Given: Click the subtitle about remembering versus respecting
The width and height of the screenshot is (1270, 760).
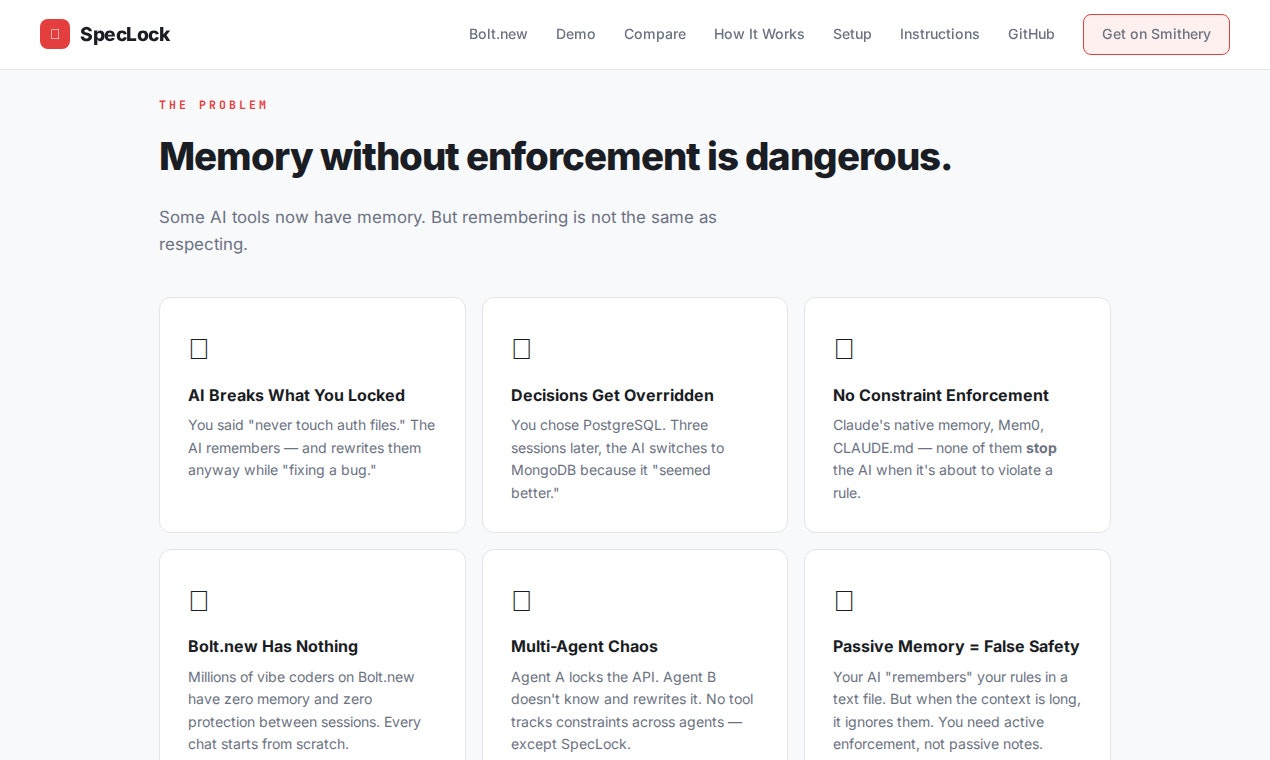Looking at the screenshot, I should (438, 230).
